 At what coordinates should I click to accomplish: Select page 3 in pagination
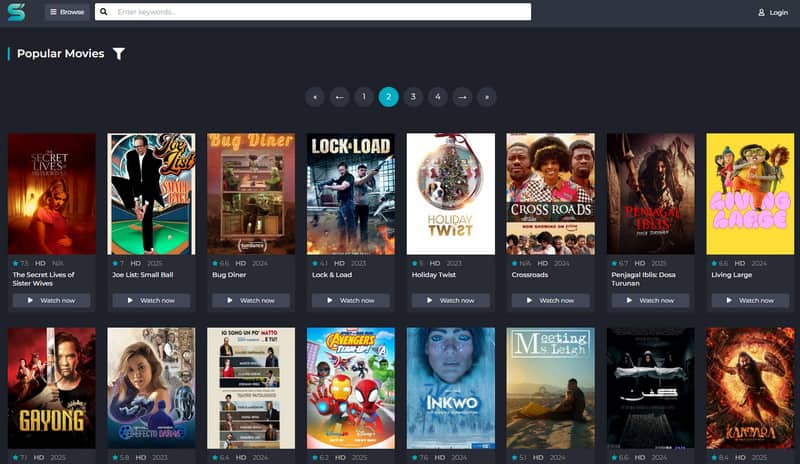(413, 97)
